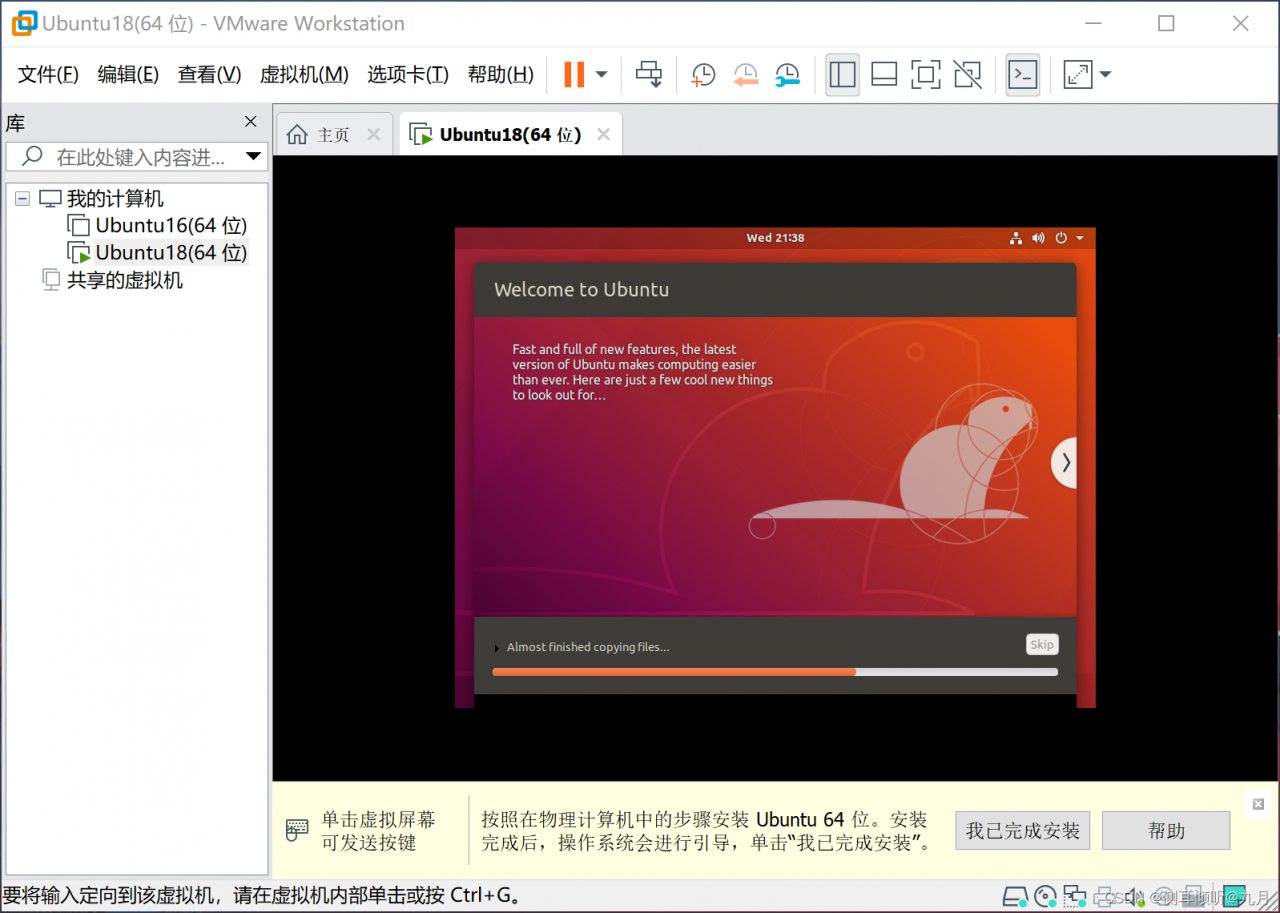Click the home icon on the 主页 tab

pyautogui.click(x=297, y=135)
